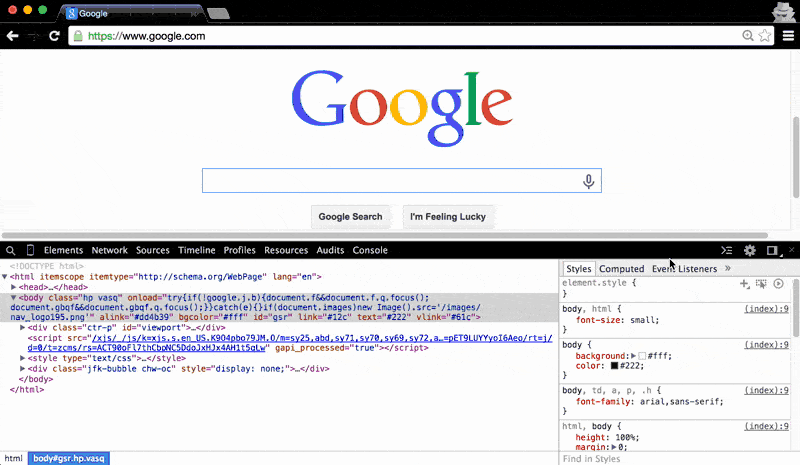
Task: Click the animation play icon in Styles
Action: [x=778, y=283]
